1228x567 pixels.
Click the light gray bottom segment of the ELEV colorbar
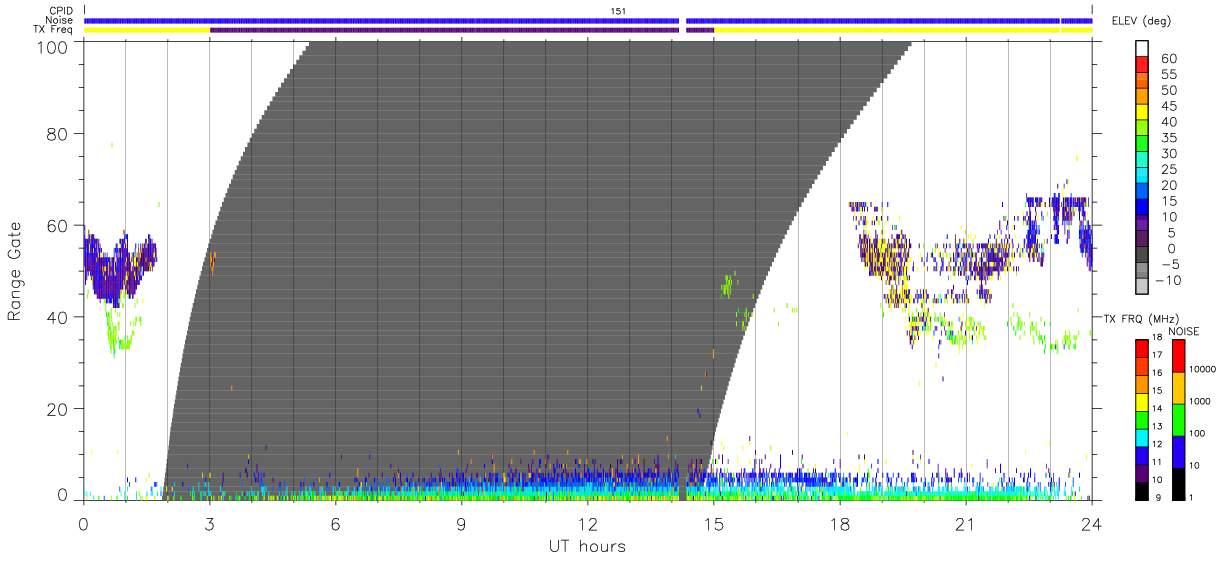coord(1143,287)
